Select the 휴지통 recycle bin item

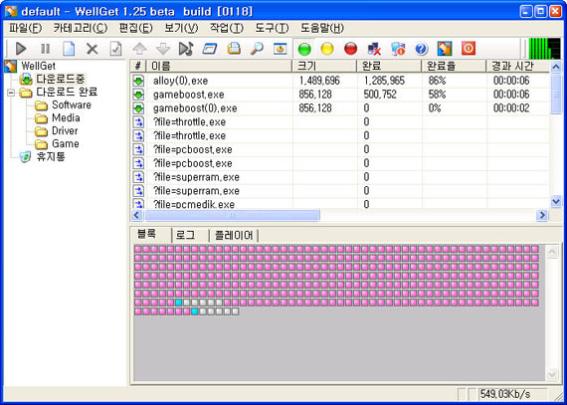click(51, 157)
